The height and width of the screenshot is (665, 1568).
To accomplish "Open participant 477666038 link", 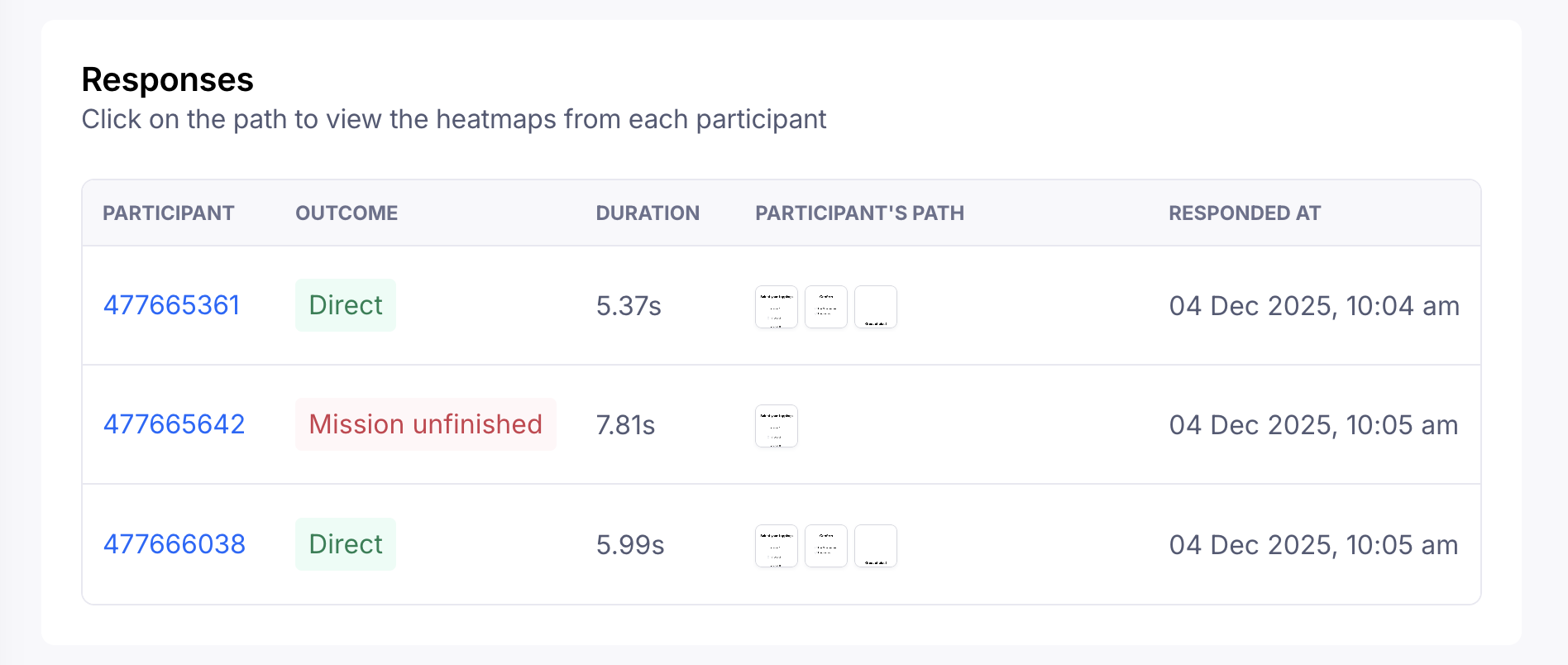I will click(174, 544).
